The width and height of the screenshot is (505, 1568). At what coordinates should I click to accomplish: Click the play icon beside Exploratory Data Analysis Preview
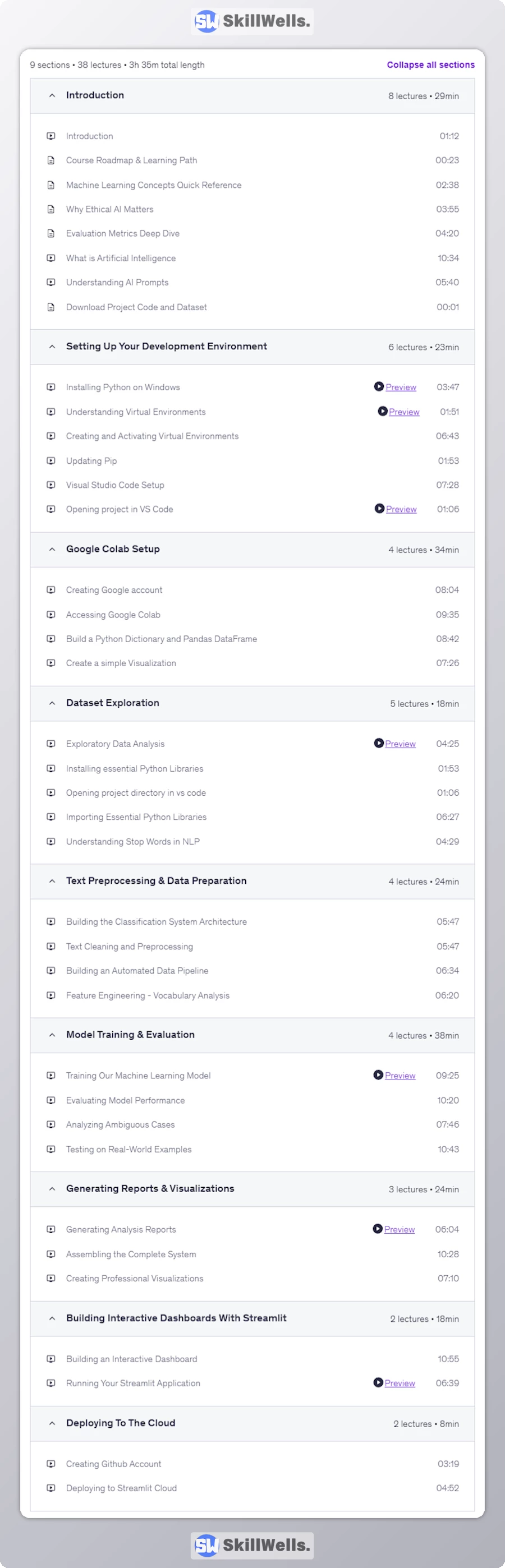click(379, 743)
